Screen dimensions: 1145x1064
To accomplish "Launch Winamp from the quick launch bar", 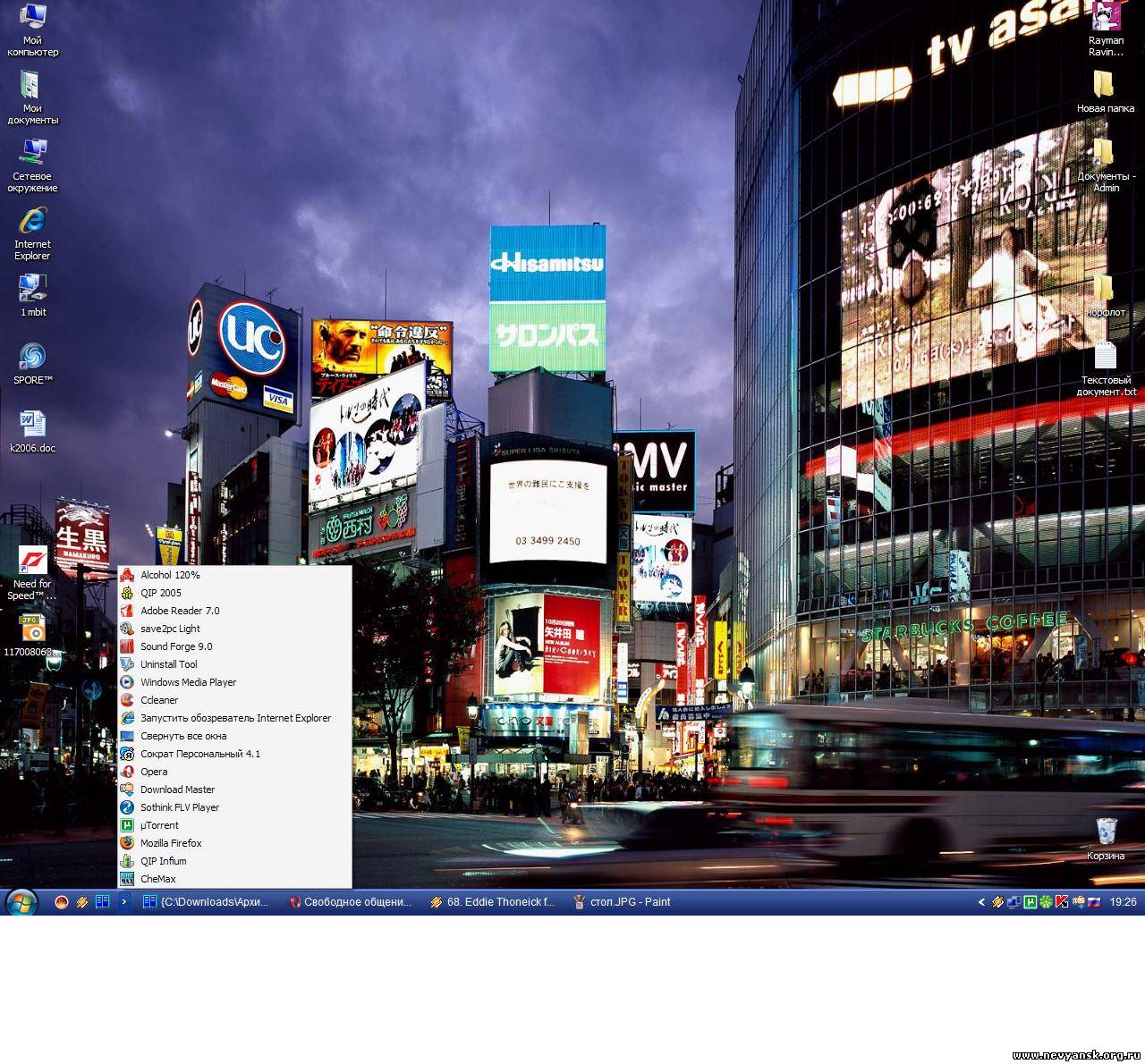I will [x=82, y=902].
